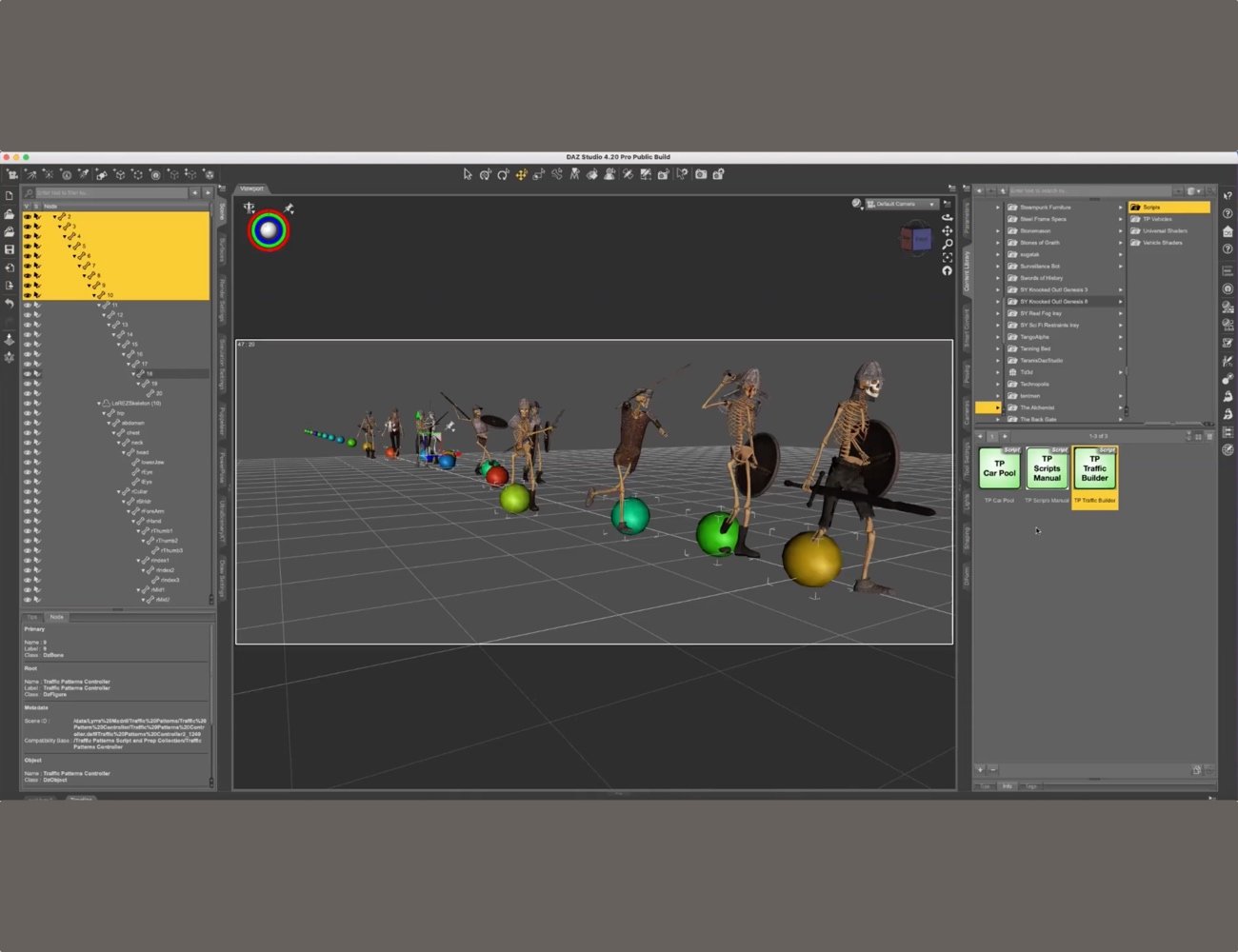Collapse LoREZSkeleton (10) tree node
1238x952 pixels.
click(99, 404)
